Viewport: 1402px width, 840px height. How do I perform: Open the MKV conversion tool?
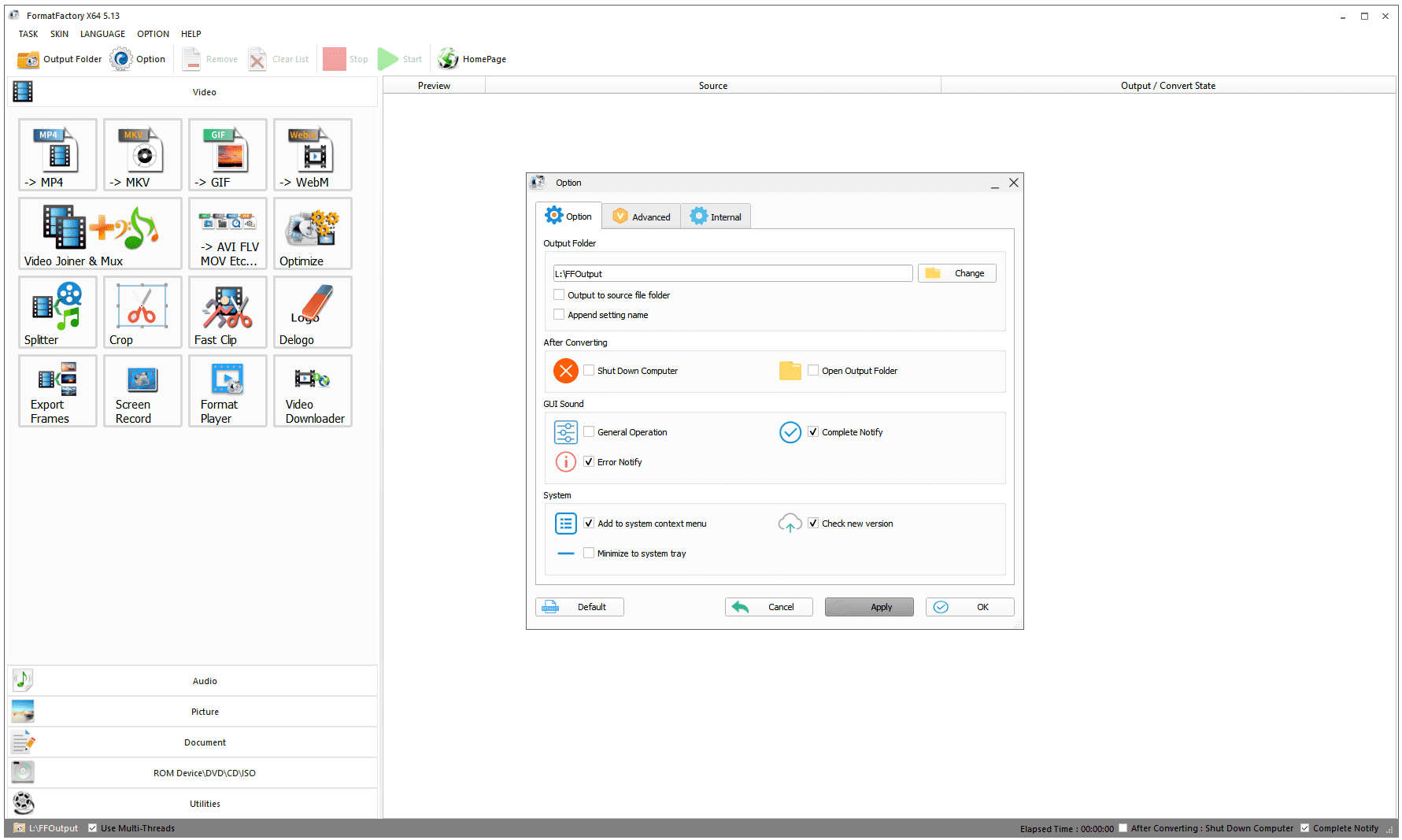(x=142, y=154)
